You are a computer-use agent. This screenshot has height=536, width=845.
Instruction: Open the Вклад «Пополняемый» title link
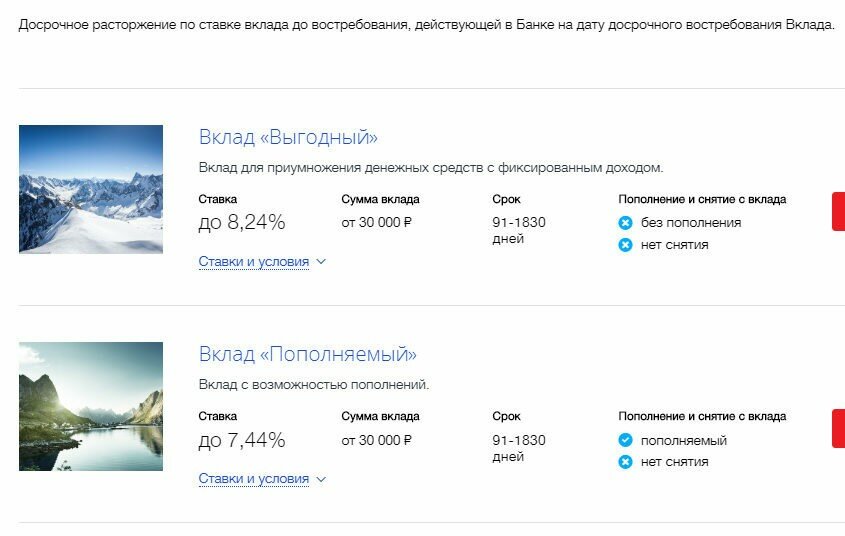click(x=307, y=355)
